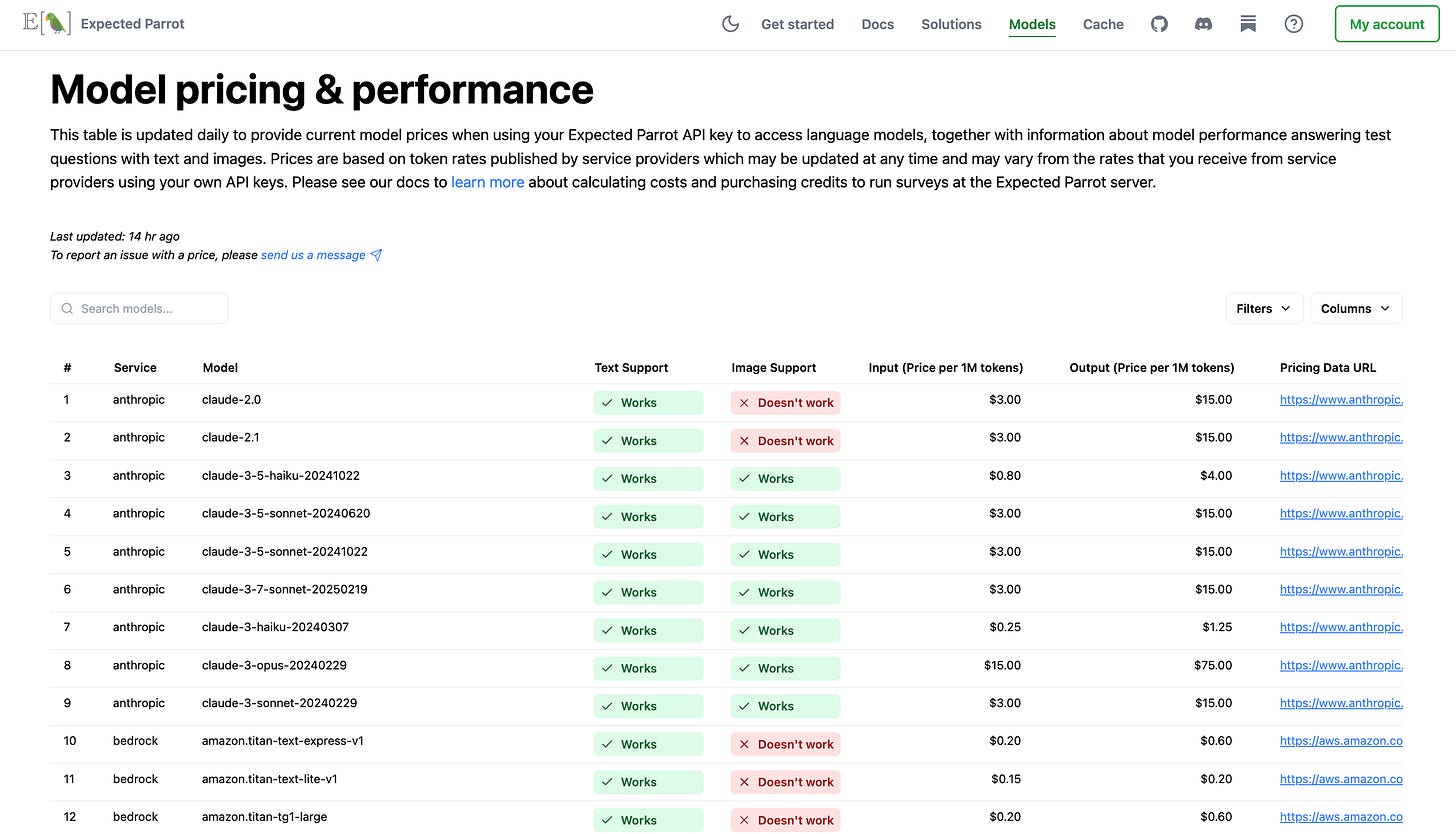The image size is (1456, 834).
Task: Select model name claude-2.1
Action: click(x=231, y=438)
